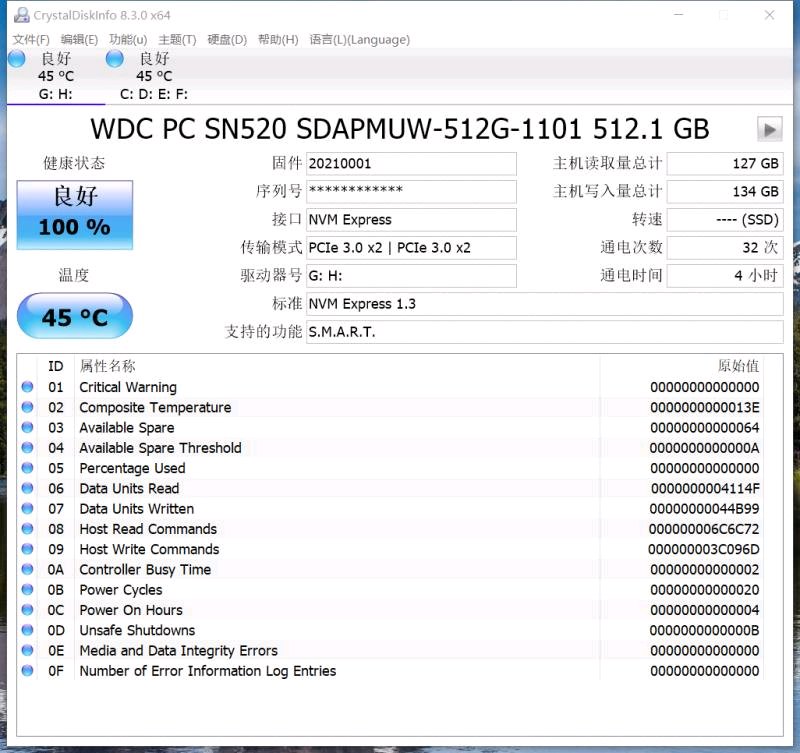The height and width of the screenshot is (753, 800).
Task: Select the Unsafe Shutdowns attribute name
Action: (x=137, y=630)
